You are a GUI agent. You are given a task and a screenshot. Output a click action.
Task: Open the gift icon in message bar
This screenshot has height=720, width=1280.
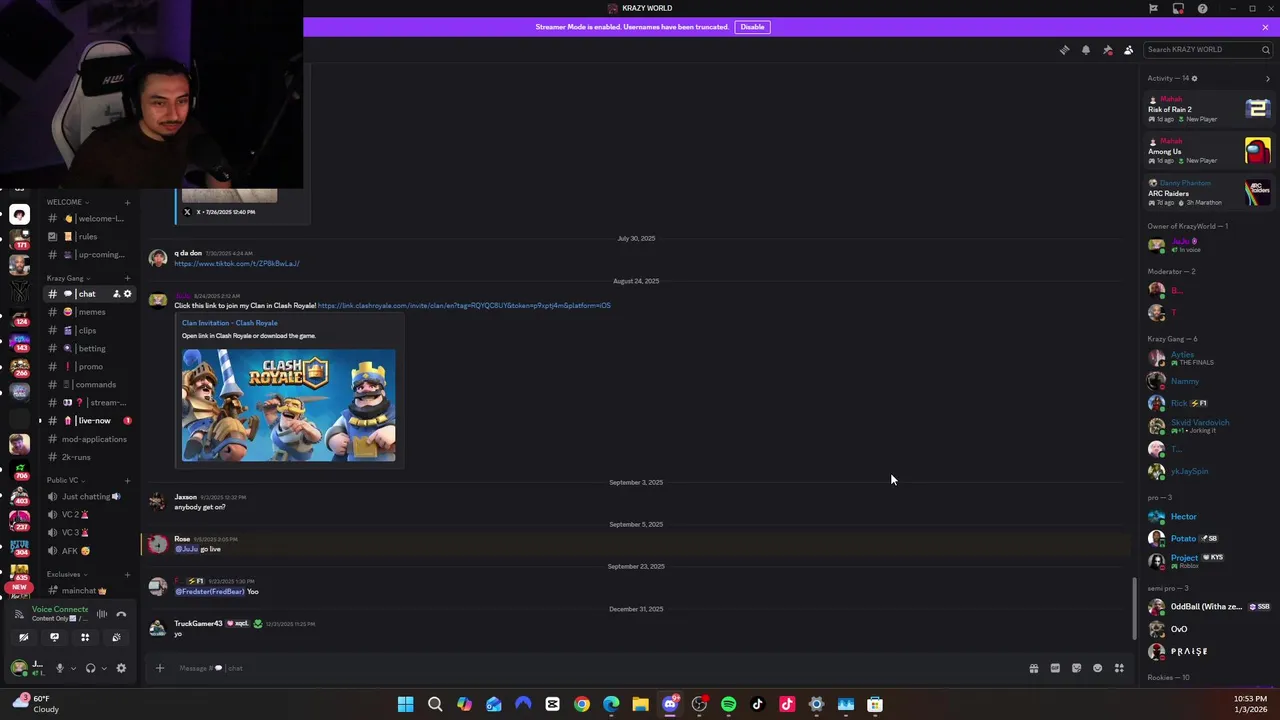pos(1034,668)
